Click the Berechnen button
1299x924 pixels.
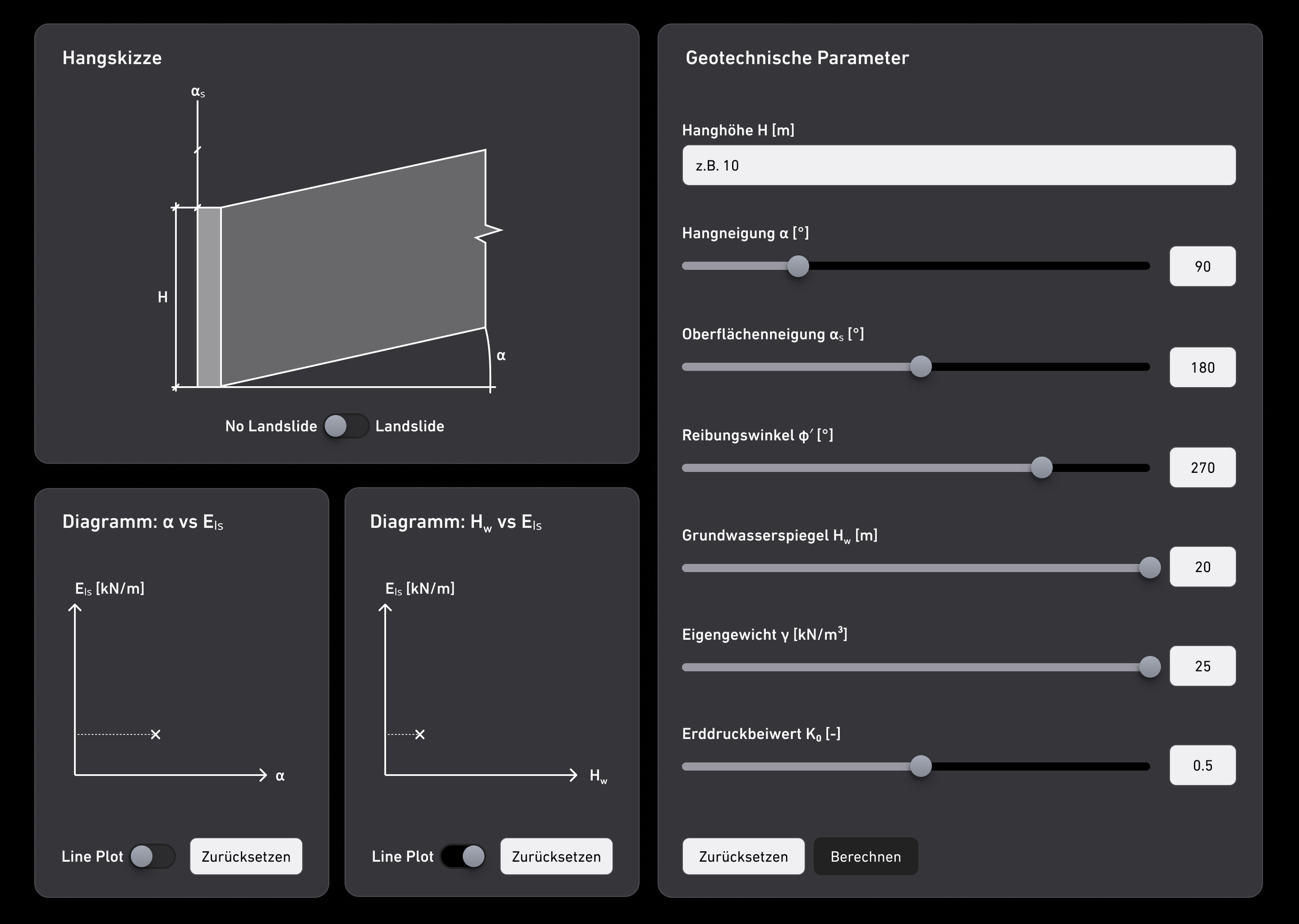[866, 856]
